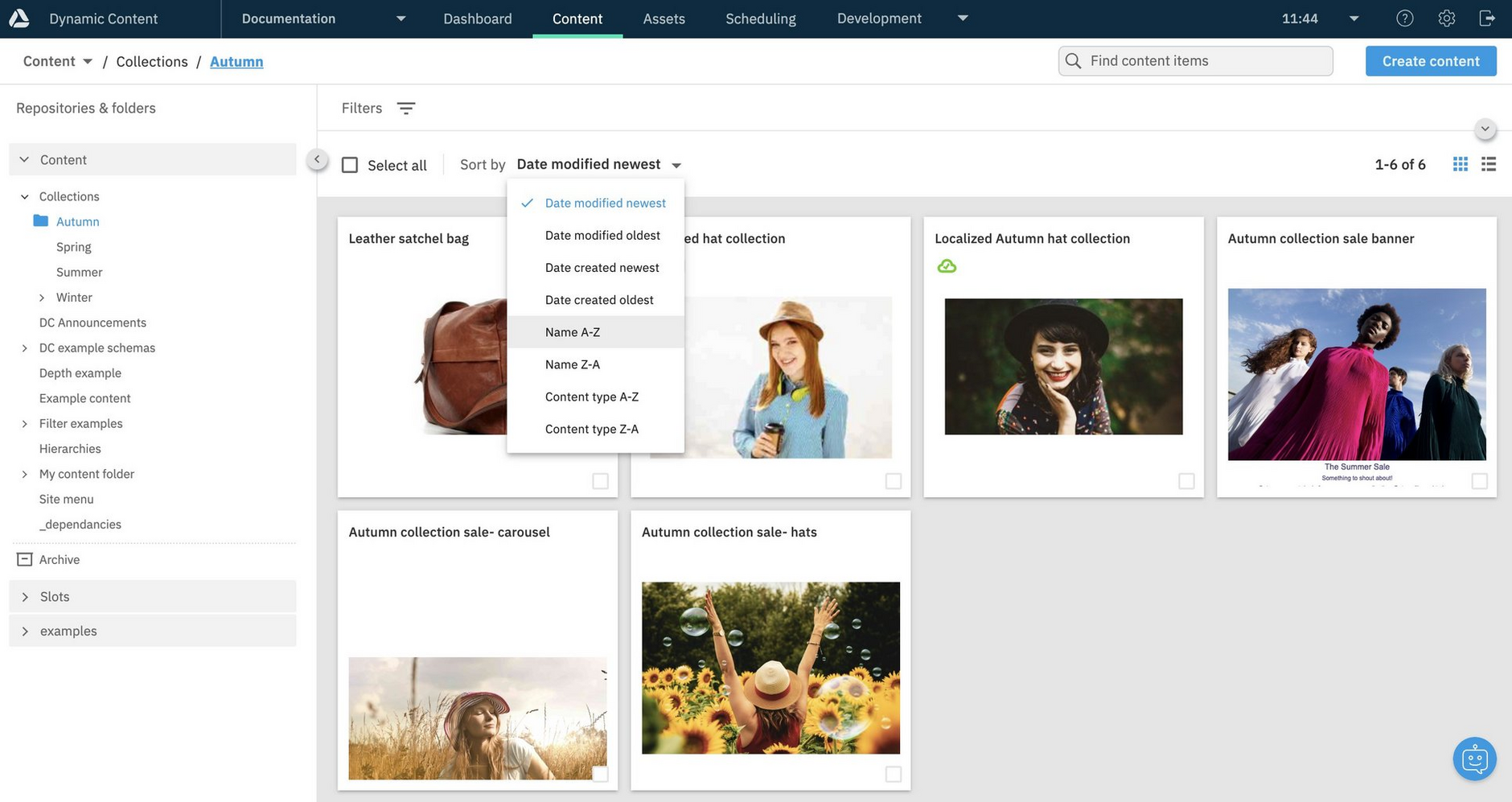Open the Depth example folder
Screen dimensions: 1512x802
(x=80, y=373)
